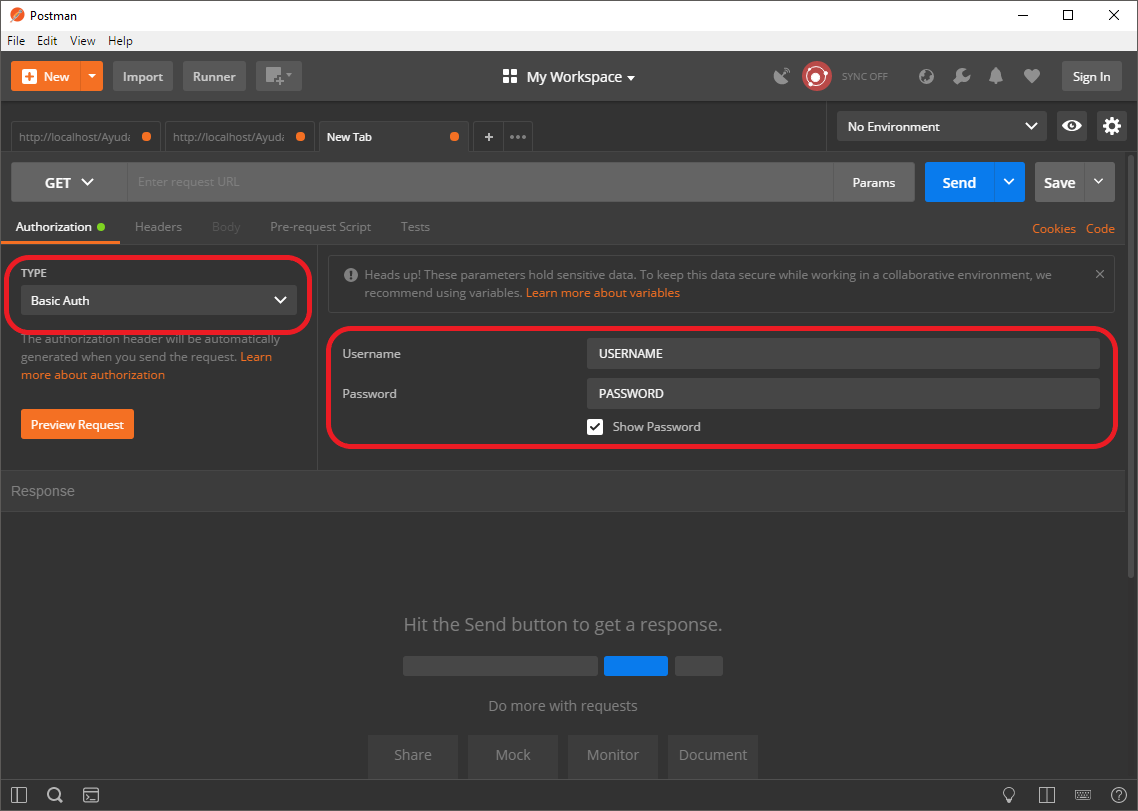Click the Share button under Do more
This screenshot has height=811, width=1138.
[413, 755]
